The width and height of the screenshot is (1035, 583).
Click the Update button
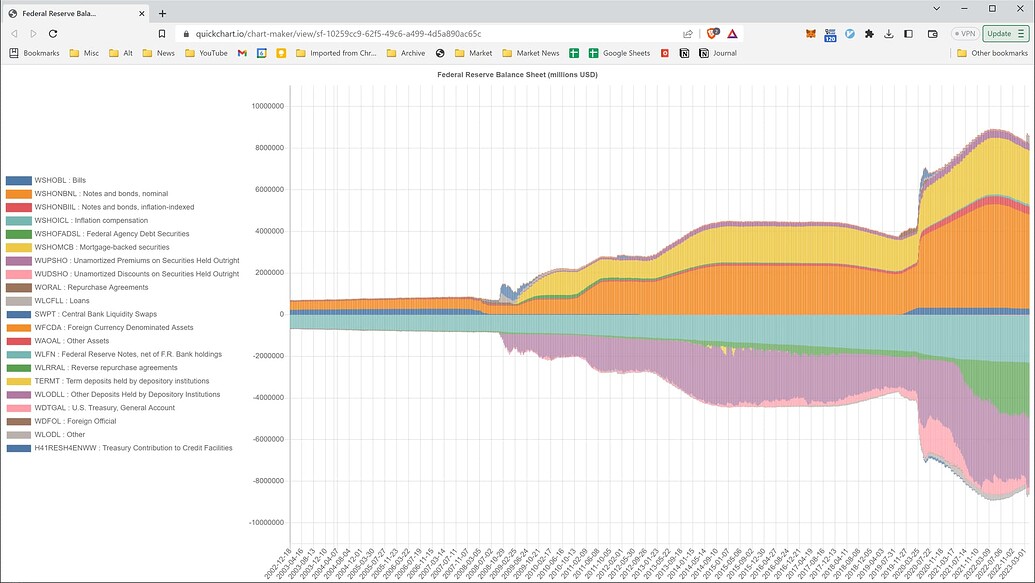[1004, 33]
